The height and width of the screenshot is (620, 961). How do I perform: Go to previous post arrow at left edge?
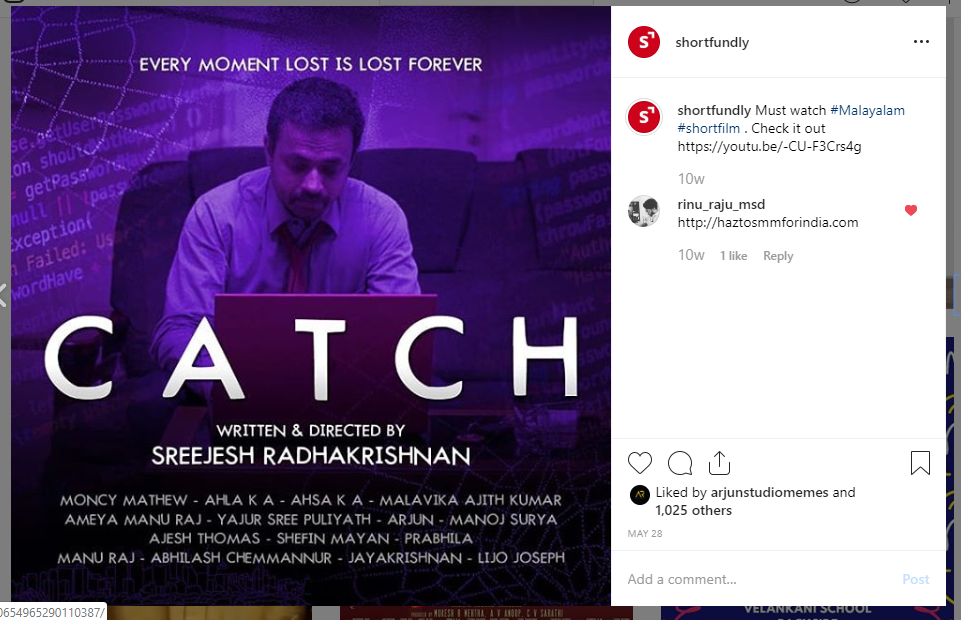[3, 295]
